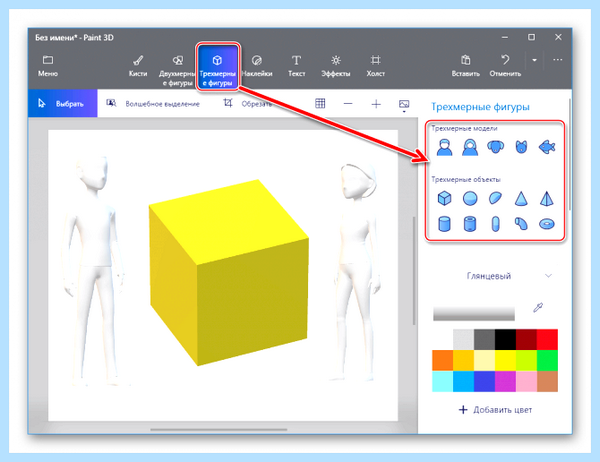Viewport: 600px width, 462px height.
Task: Pick the brown tan color swatch
Action: pos(547,382)
